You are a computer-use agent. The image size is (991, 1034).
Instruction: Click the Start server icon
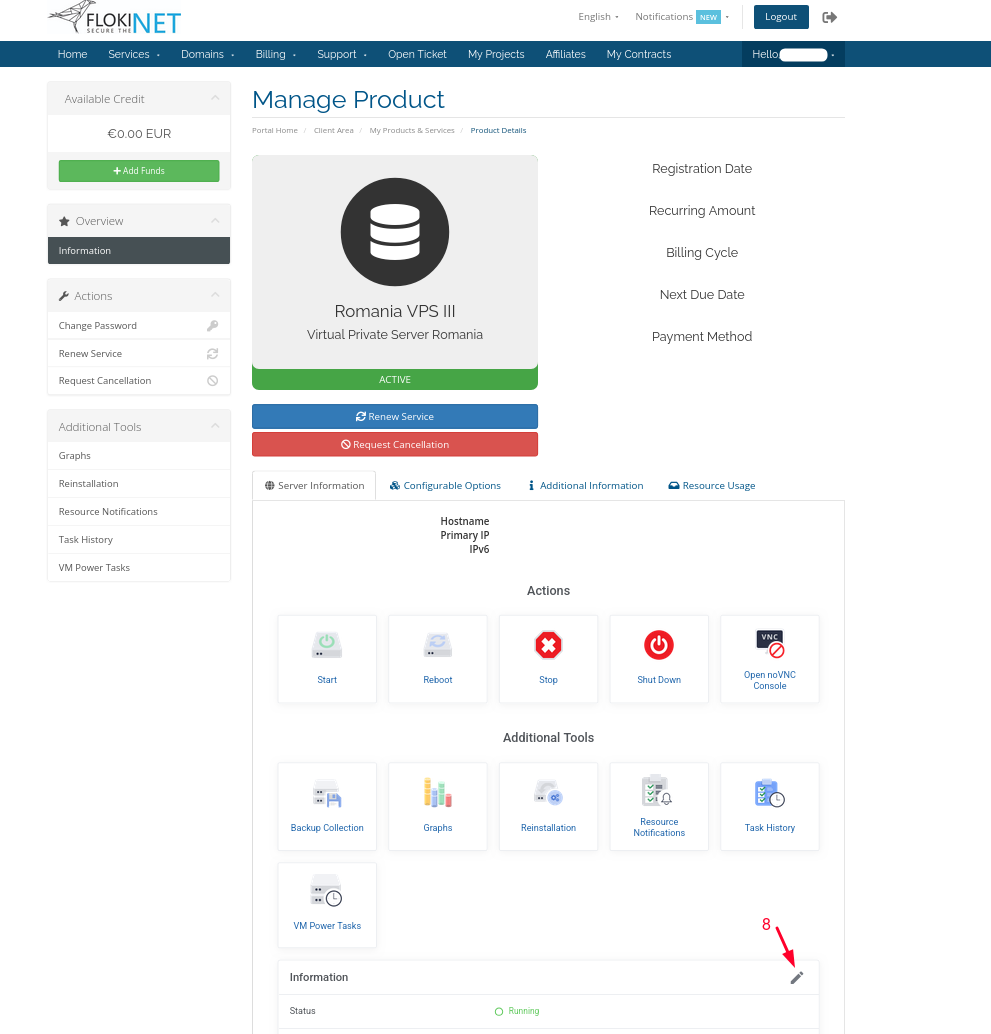point(327,646)
